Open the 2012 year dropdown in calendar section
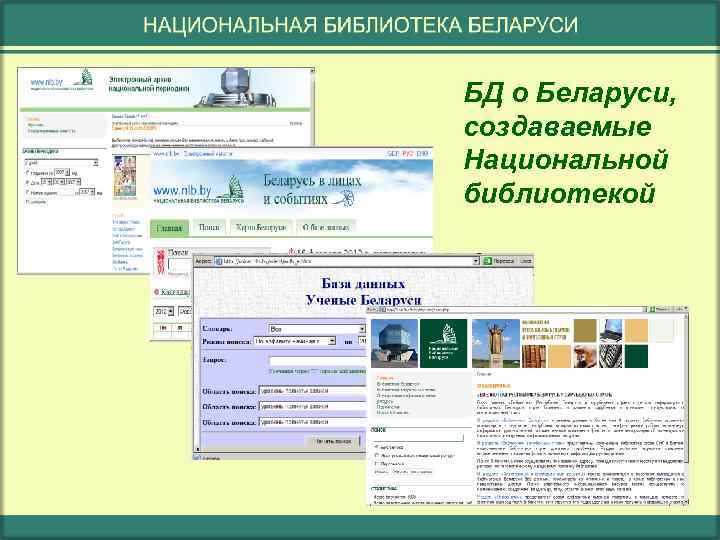Image resolution: width=720 pixels, height=540 pixels. point(163,311)
